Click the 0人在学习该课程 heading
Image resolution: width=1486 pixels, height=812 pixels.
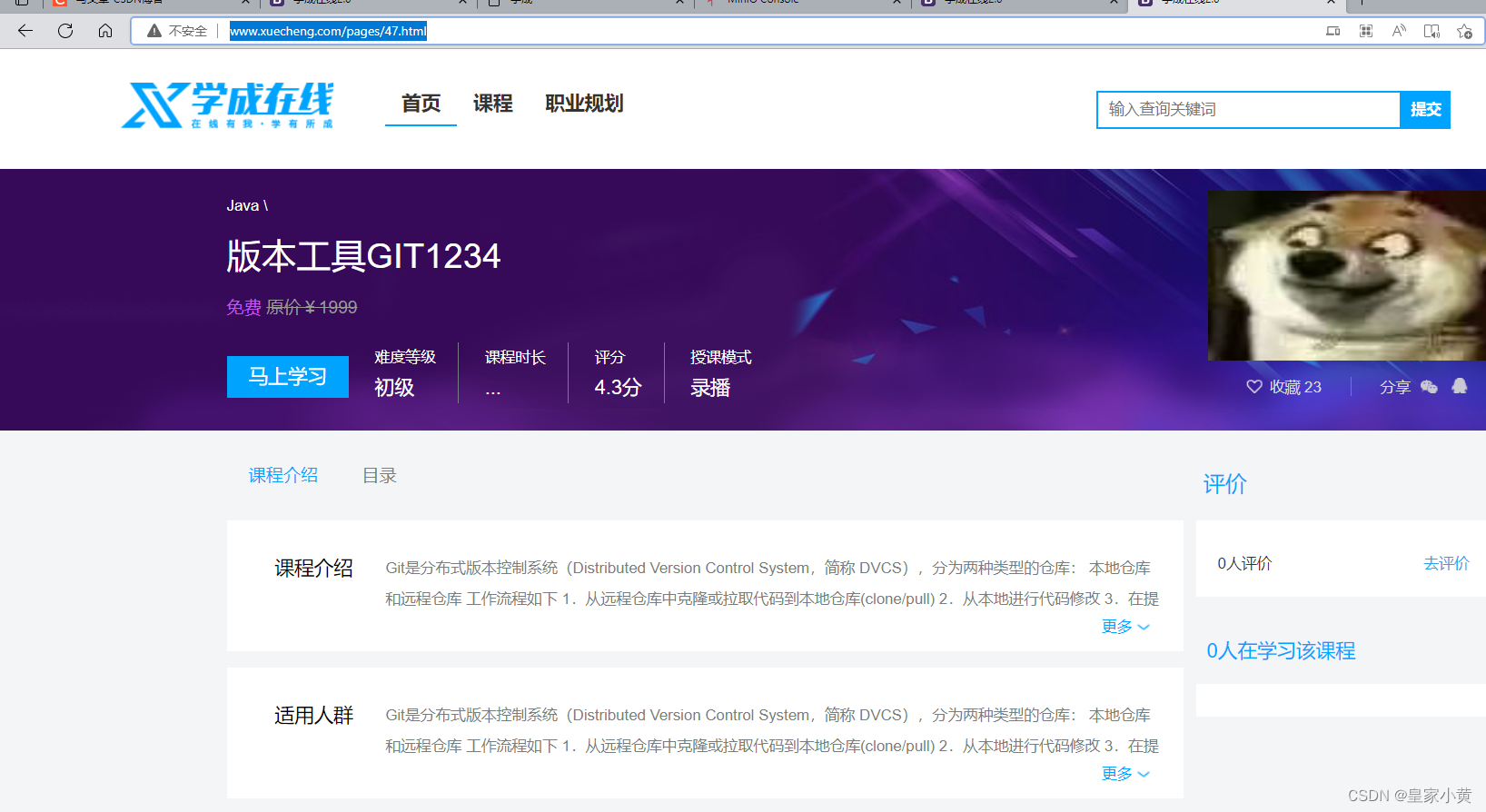point(1281,650)
